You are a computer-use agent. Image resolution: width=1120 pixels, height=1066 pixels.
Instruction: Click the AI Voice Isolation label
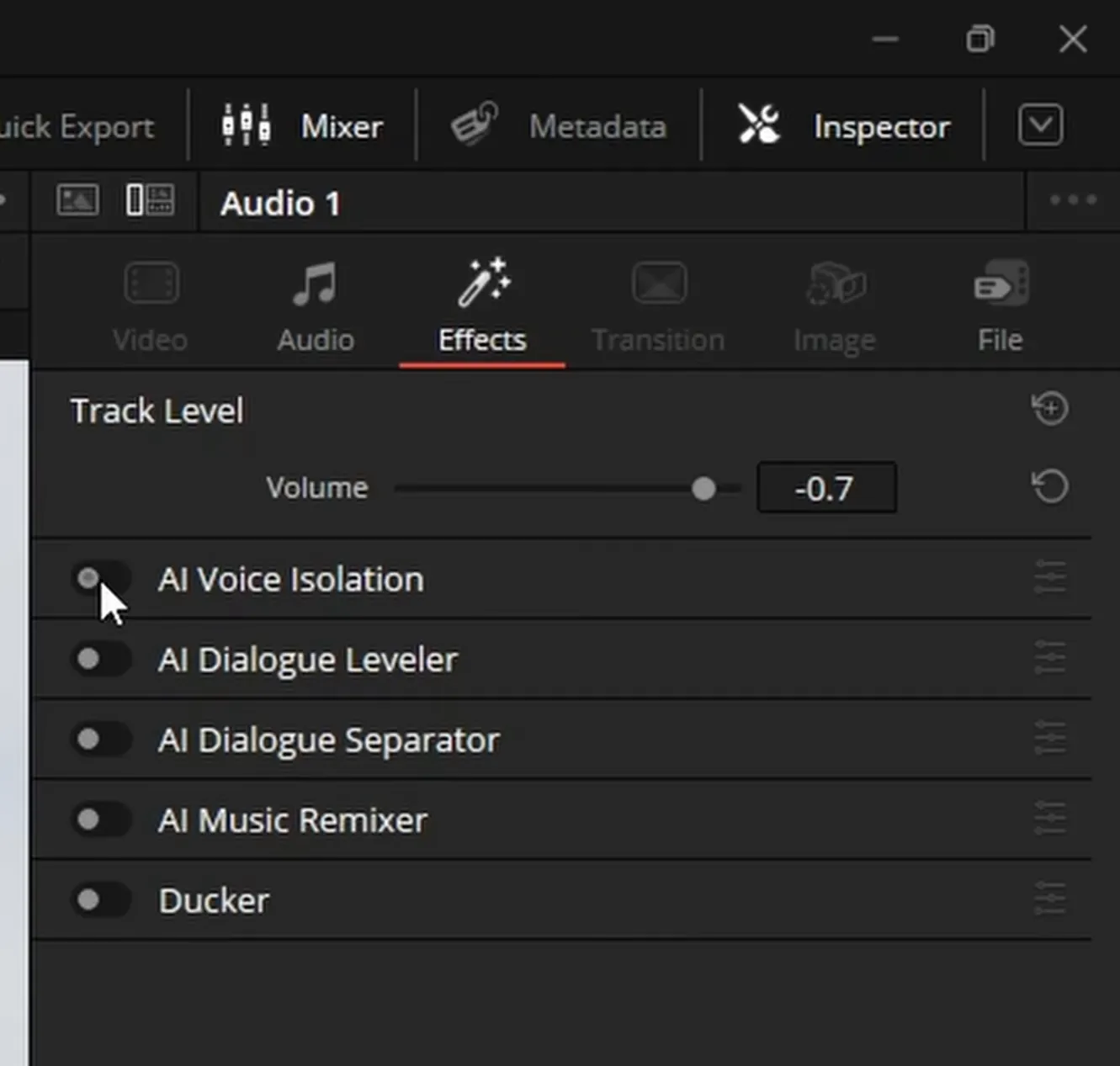[290, 580]
